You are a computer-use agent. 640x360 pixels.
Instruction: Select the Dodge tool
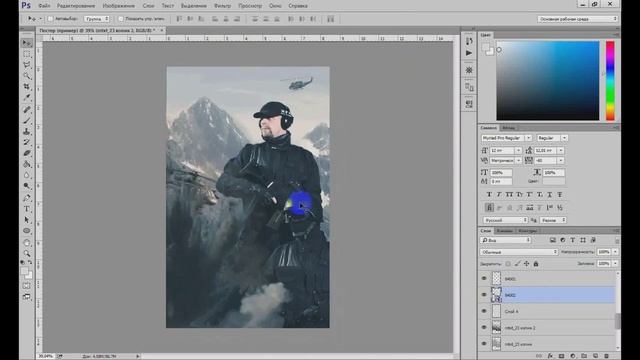pyautogui.click(x=27, y=186)
